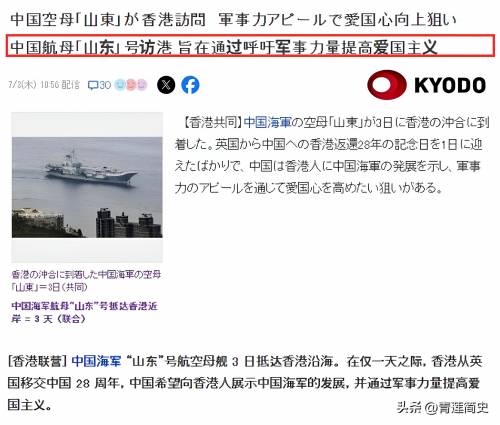Click the Japanese headline about 空母「山東」

[x=233, y=20]
